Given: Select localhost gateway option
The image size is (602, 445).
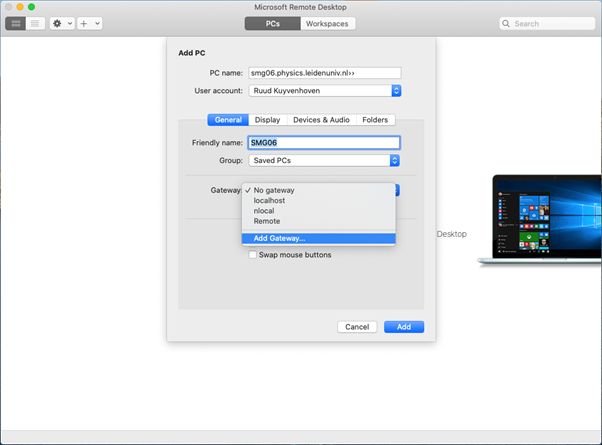Looking at the screenshot, I should [272, 200].
